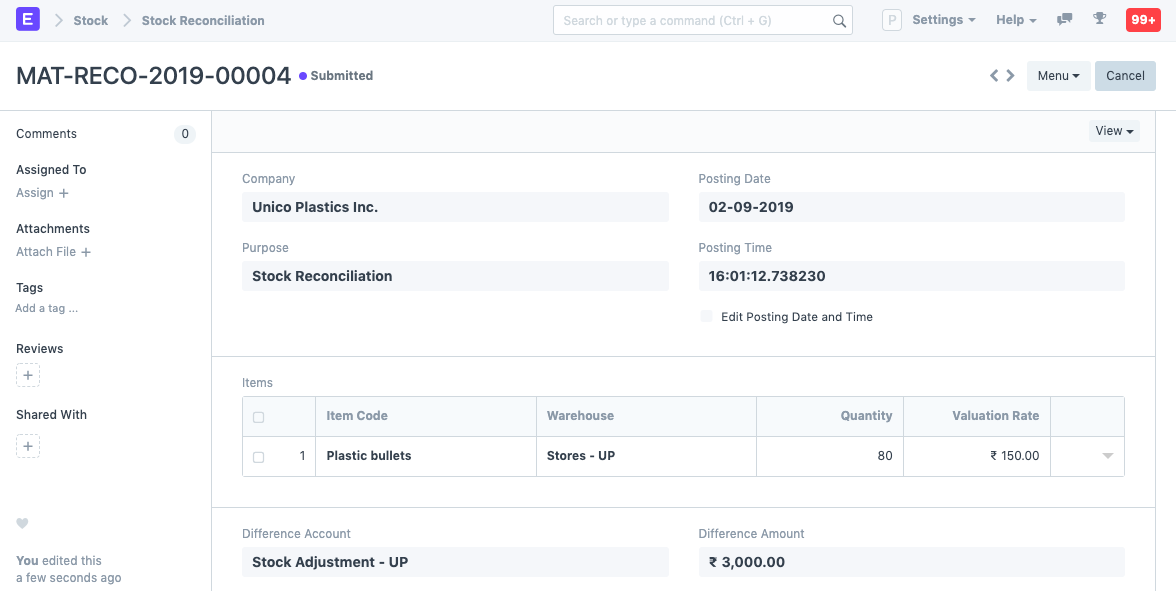The height and width of the screenshot is (591, 1176).
Task: Click the ERPNext home logo icon
Action: pos(29,20)
